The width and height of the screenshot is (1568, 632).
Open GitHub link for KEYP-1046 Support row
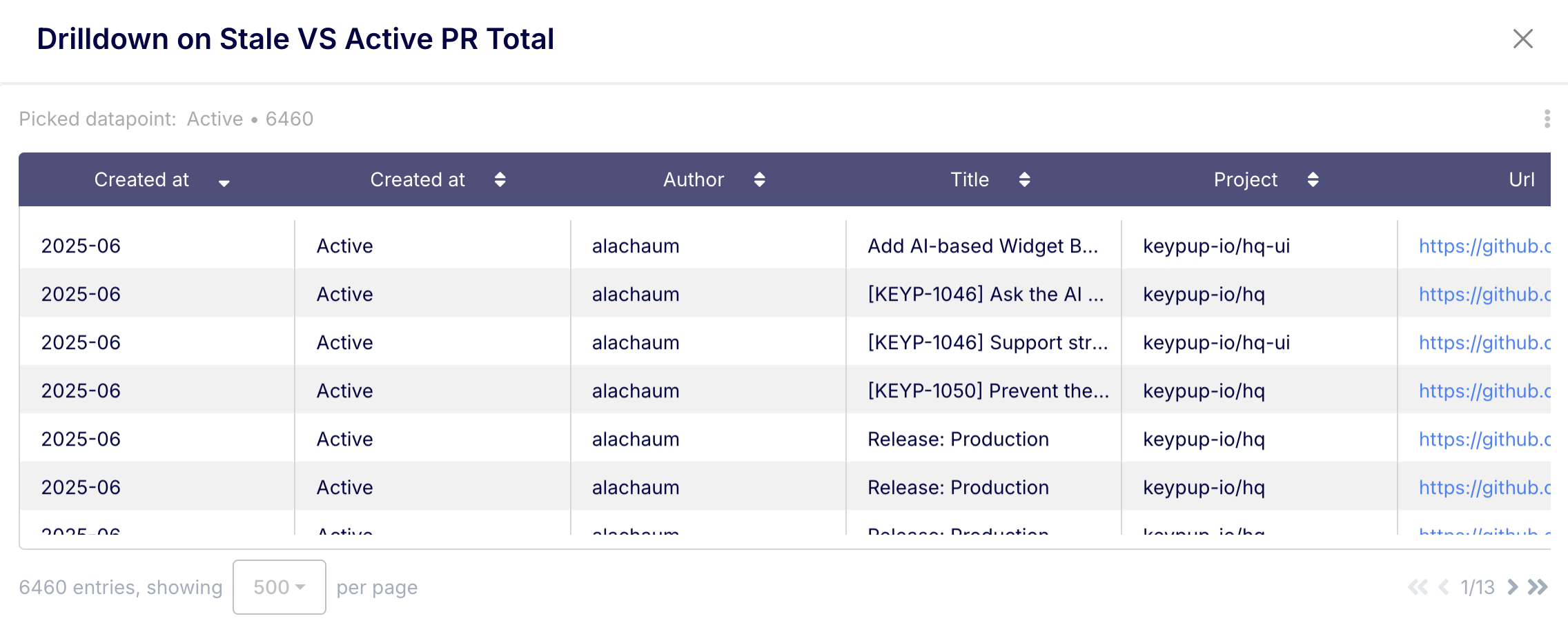pyautogui.click(x=1484, y=343)
